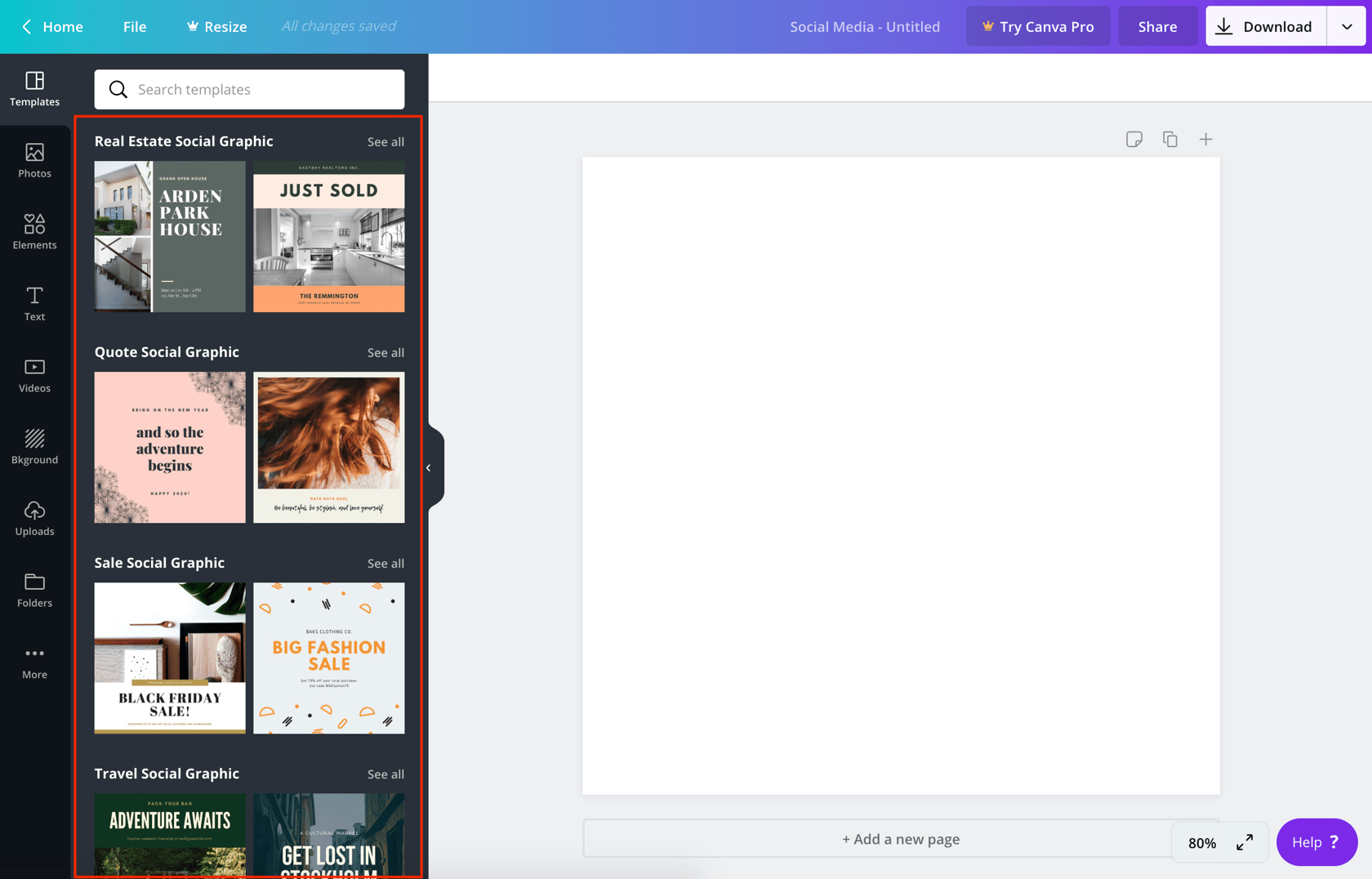Select the Elements sidebar icon
Image resolution: width=1372 pixels, height=879 pixels.
pyautogui.click(x=34, y=232)
